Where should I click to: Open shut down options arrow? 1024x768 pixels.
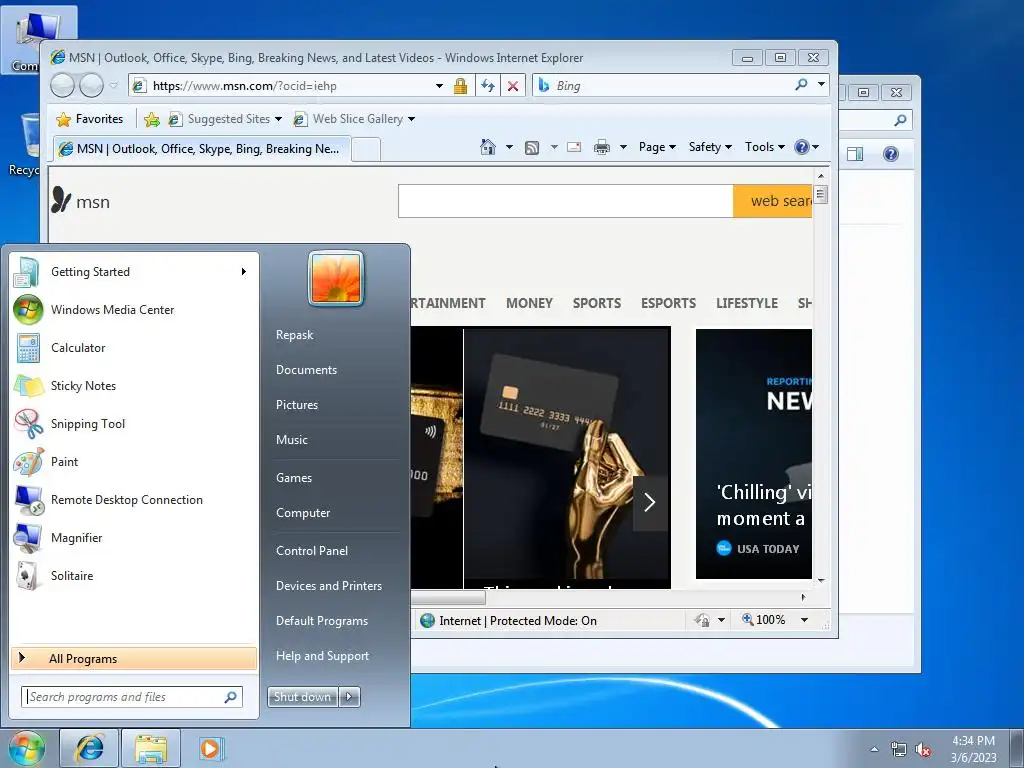pyautogui.click(x=349, y=697)
